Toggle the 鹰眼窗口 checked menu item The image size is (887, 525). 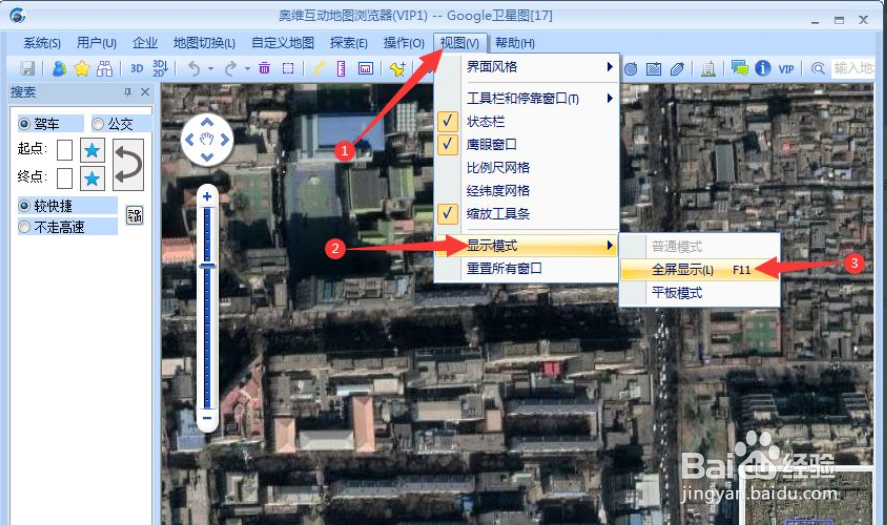526,144
